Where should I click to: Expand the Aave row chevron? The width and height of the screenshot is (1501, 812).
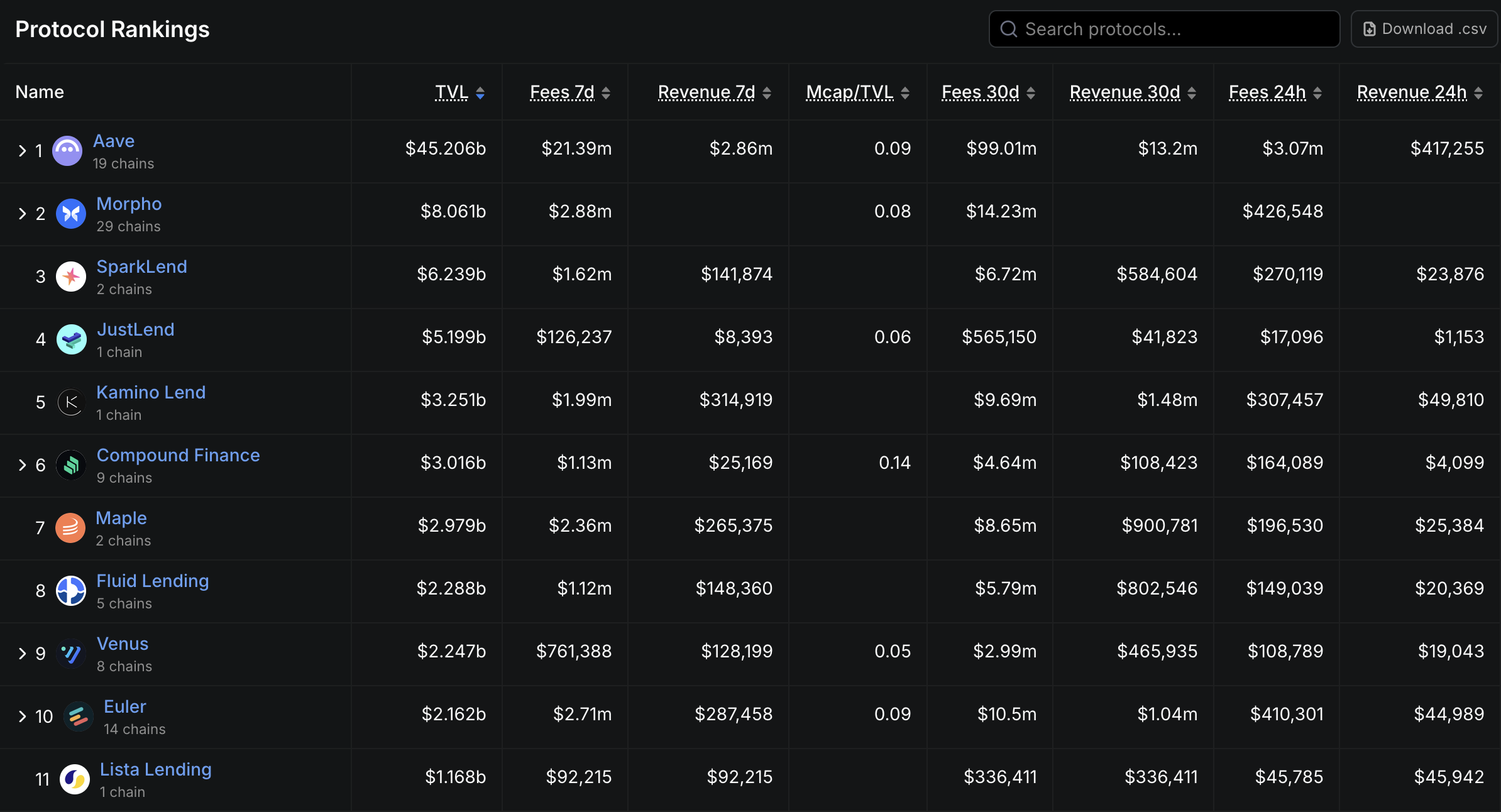click(23, 151)
